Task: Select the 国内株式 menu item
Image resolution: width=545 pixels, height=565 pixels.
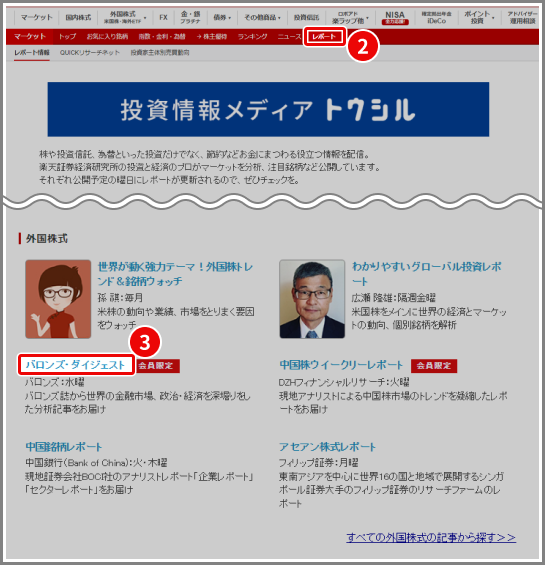Action: coord(78,17)
